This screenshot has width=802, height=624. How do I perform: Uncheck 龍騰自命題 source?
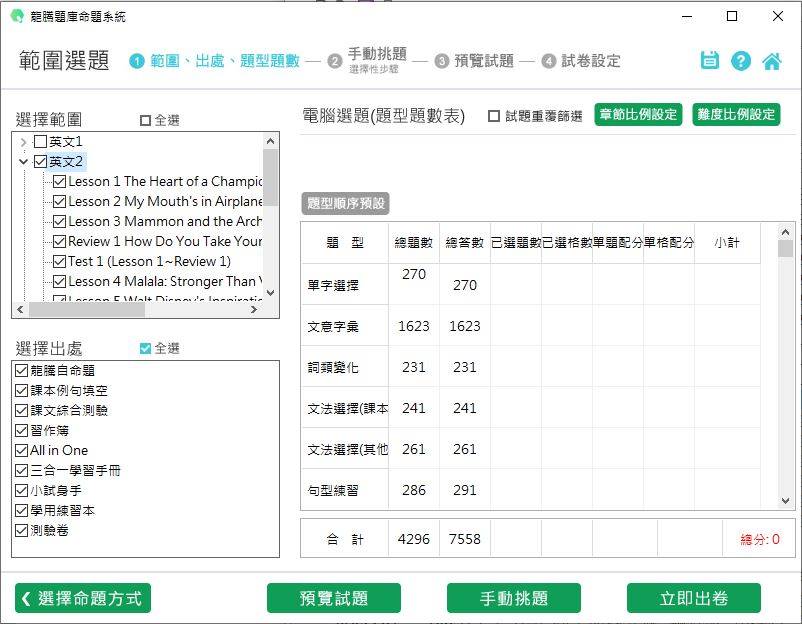coord(21,370)
